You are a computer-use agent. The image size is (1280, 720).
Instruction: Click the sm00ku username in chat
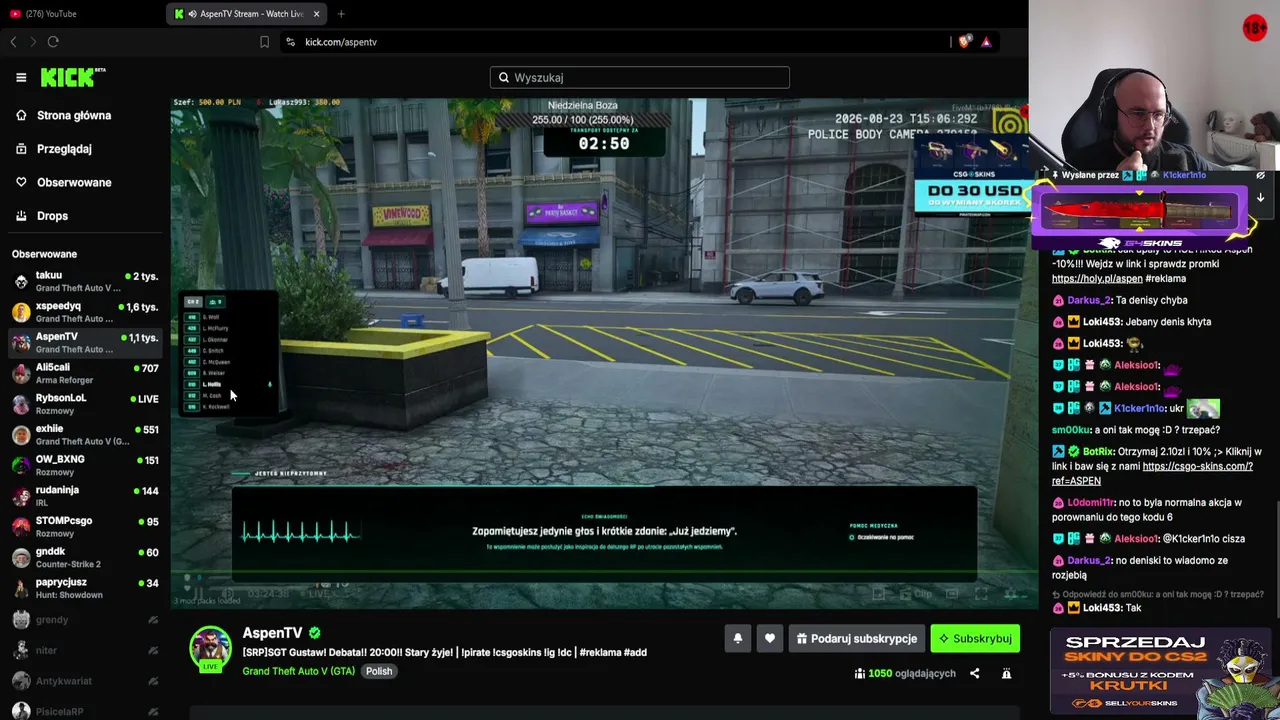pos(1070,430)
